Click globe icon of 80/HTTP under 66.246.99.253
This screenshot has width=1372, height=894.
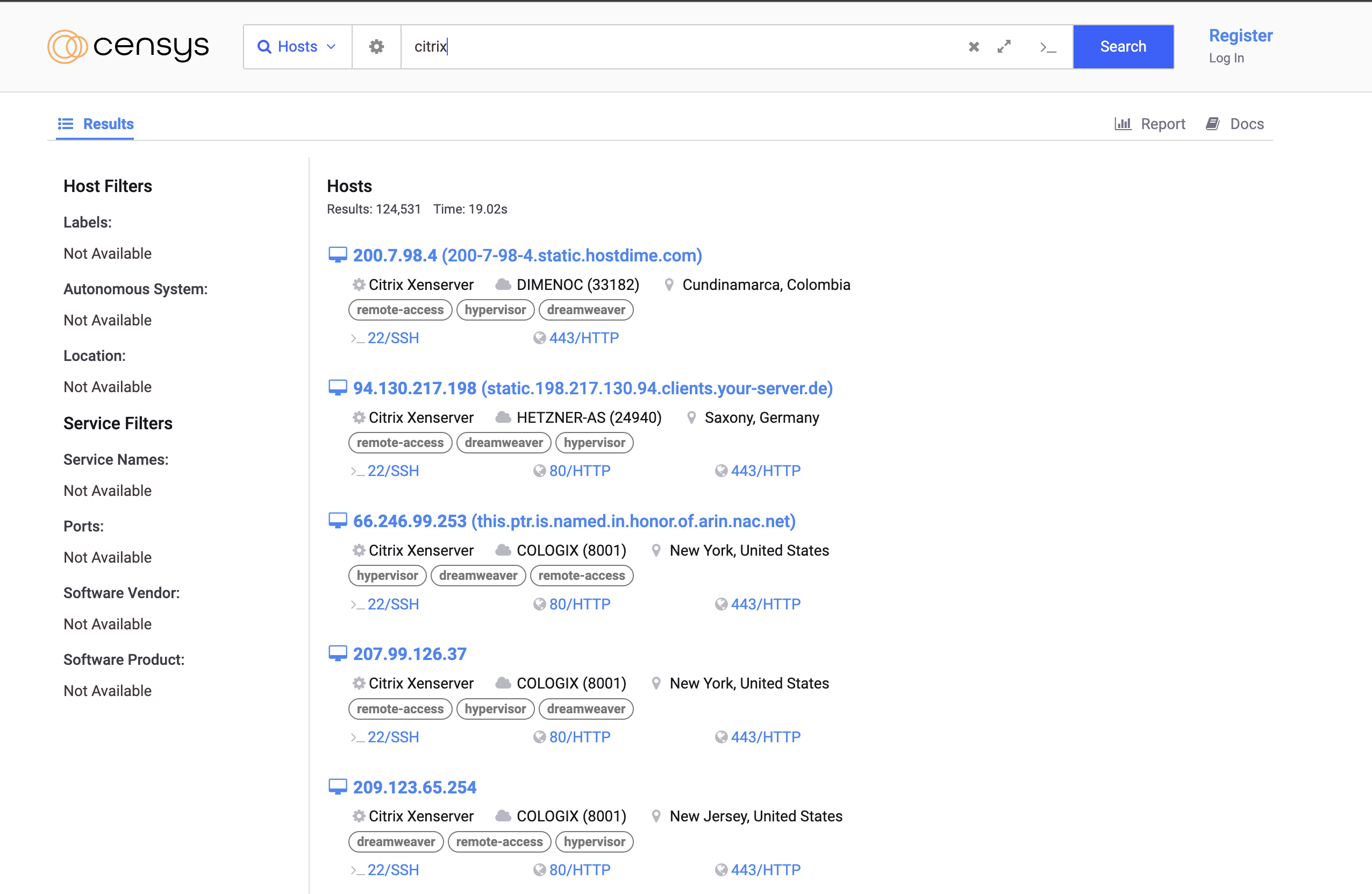click(540, 605)
